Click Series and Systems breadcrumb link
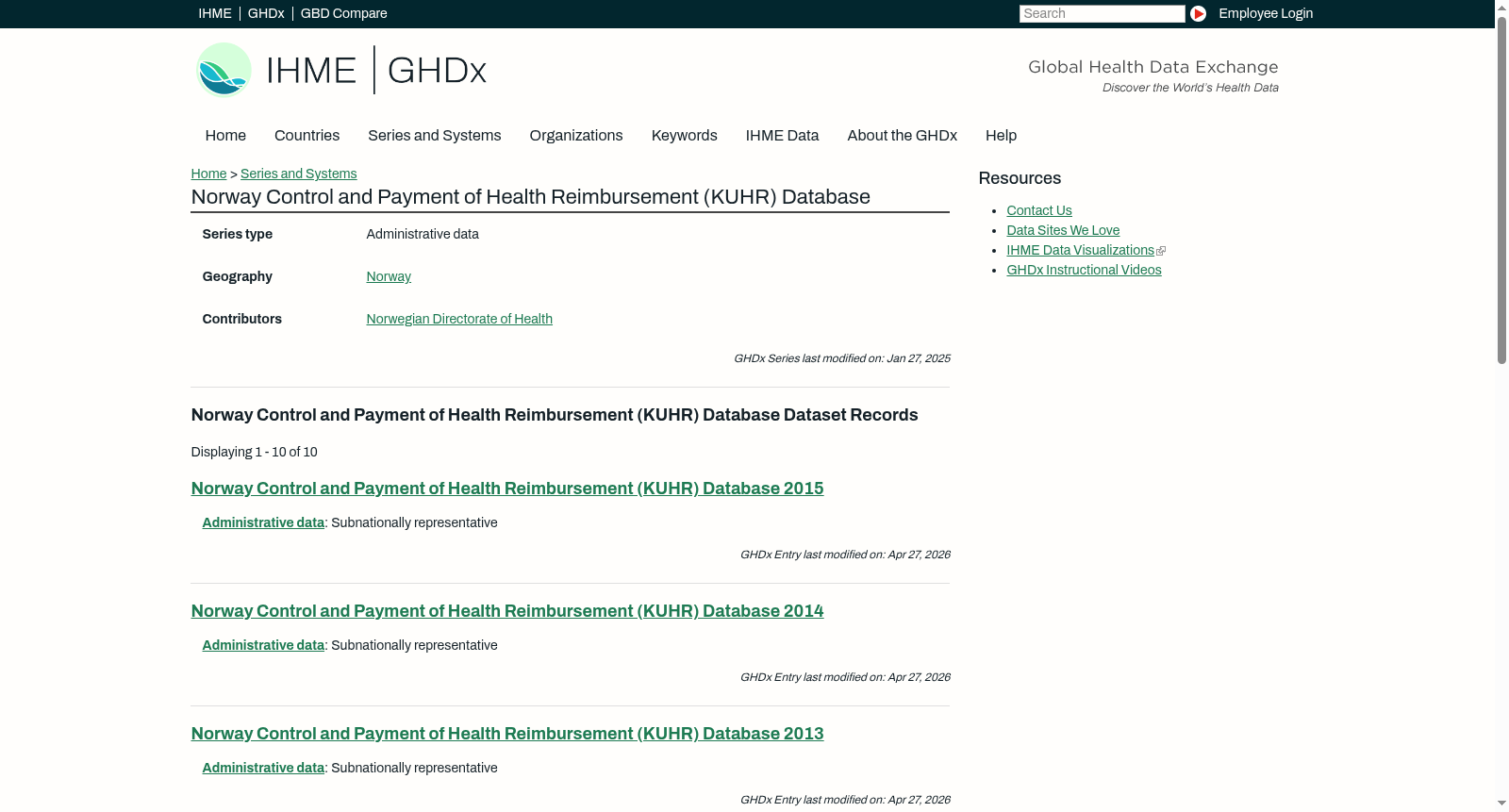The height and width of the screenshot is (812, 1509). pyautogui.click(x=298, y=174)
